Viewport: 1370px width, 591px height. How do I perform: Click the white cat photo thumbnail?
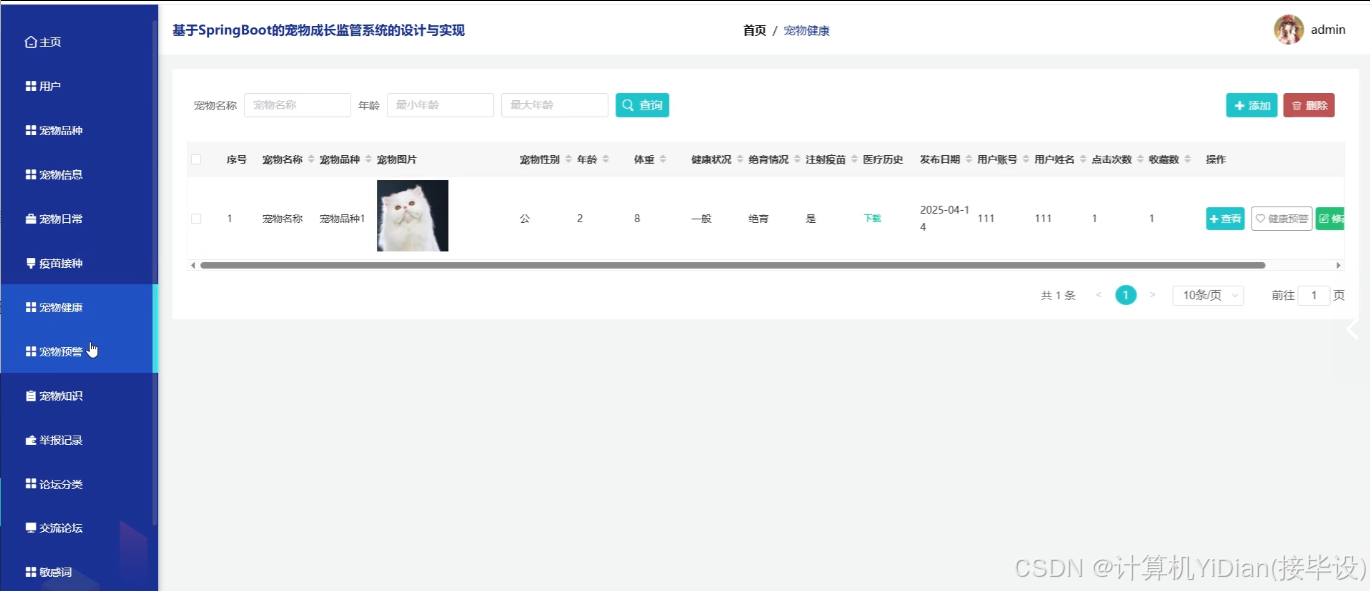pyautogui.click(x=412, y=215)
